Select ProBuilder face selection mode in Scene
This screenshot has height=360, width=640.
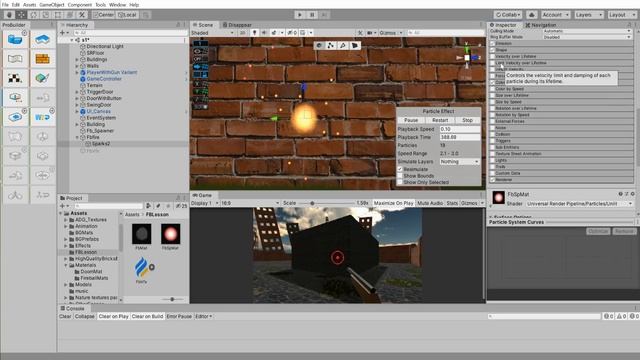tap(355, 45)
